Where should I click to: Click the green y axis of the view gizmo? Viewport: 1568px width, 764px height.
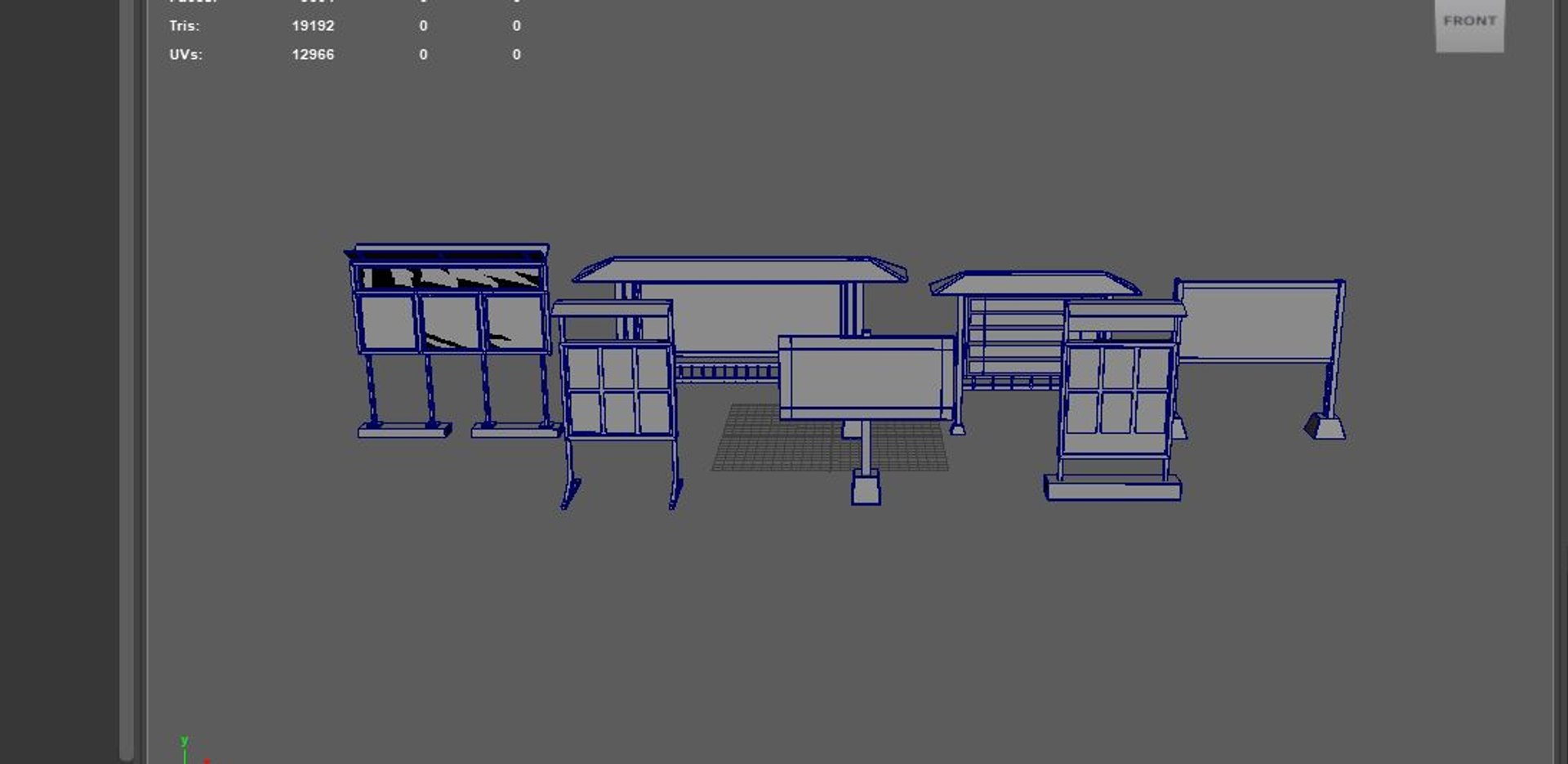[x=185, y=750]
